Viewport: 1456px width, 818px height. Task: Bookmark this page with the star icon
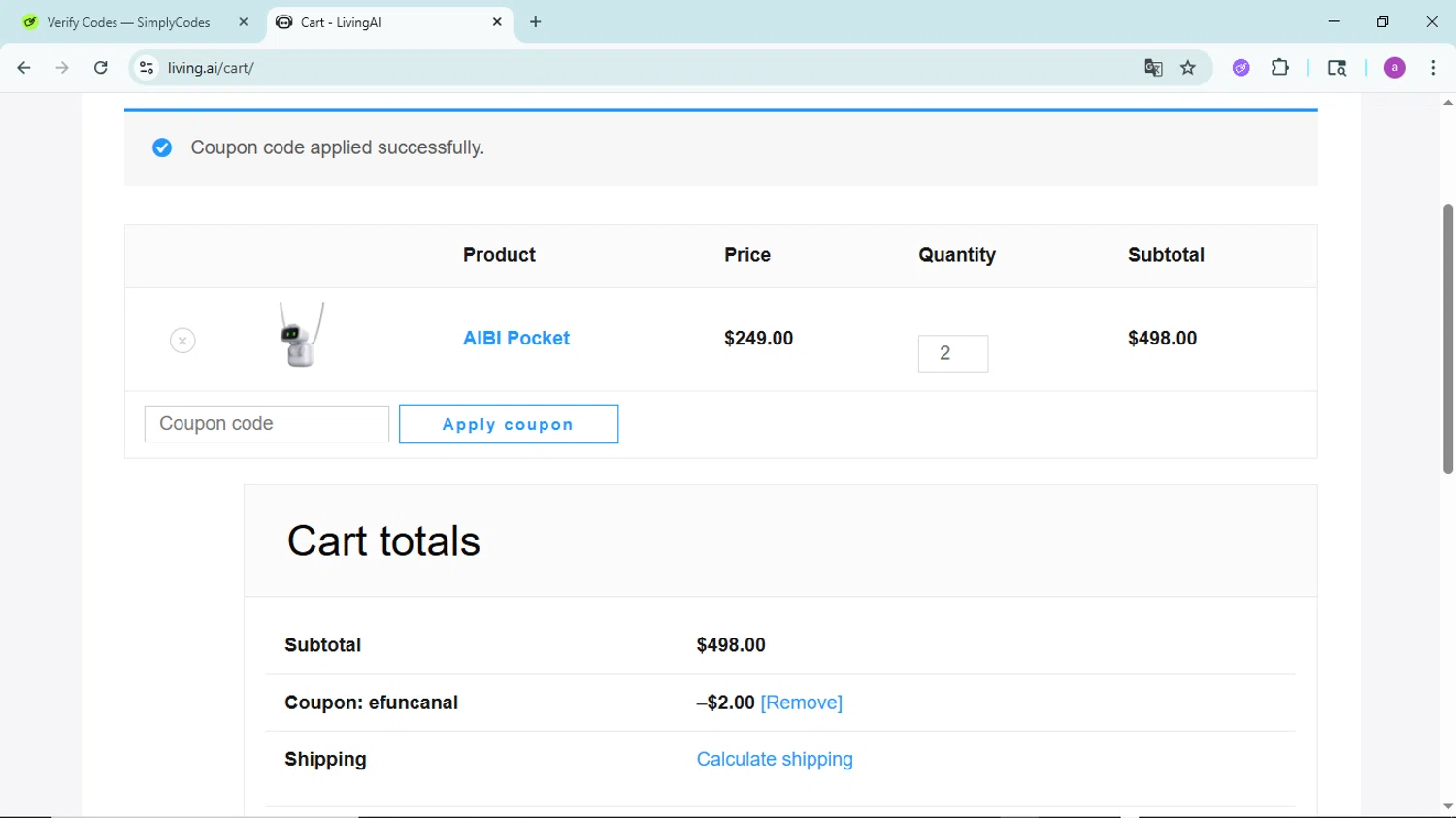[1188, 68]
